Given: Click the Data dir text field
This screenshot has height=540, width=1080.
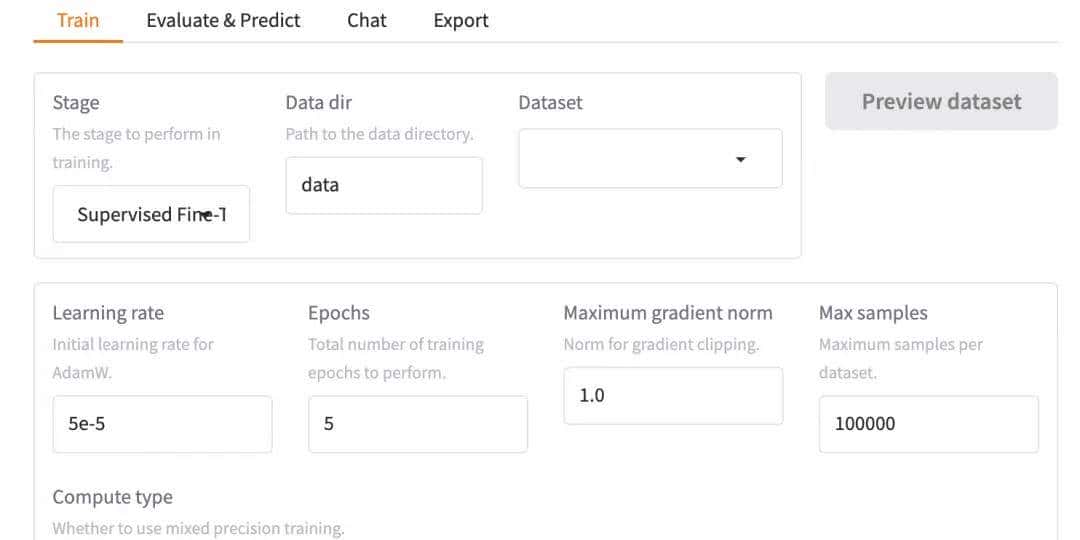Looking at the screenshot, I should coord(384,185).
